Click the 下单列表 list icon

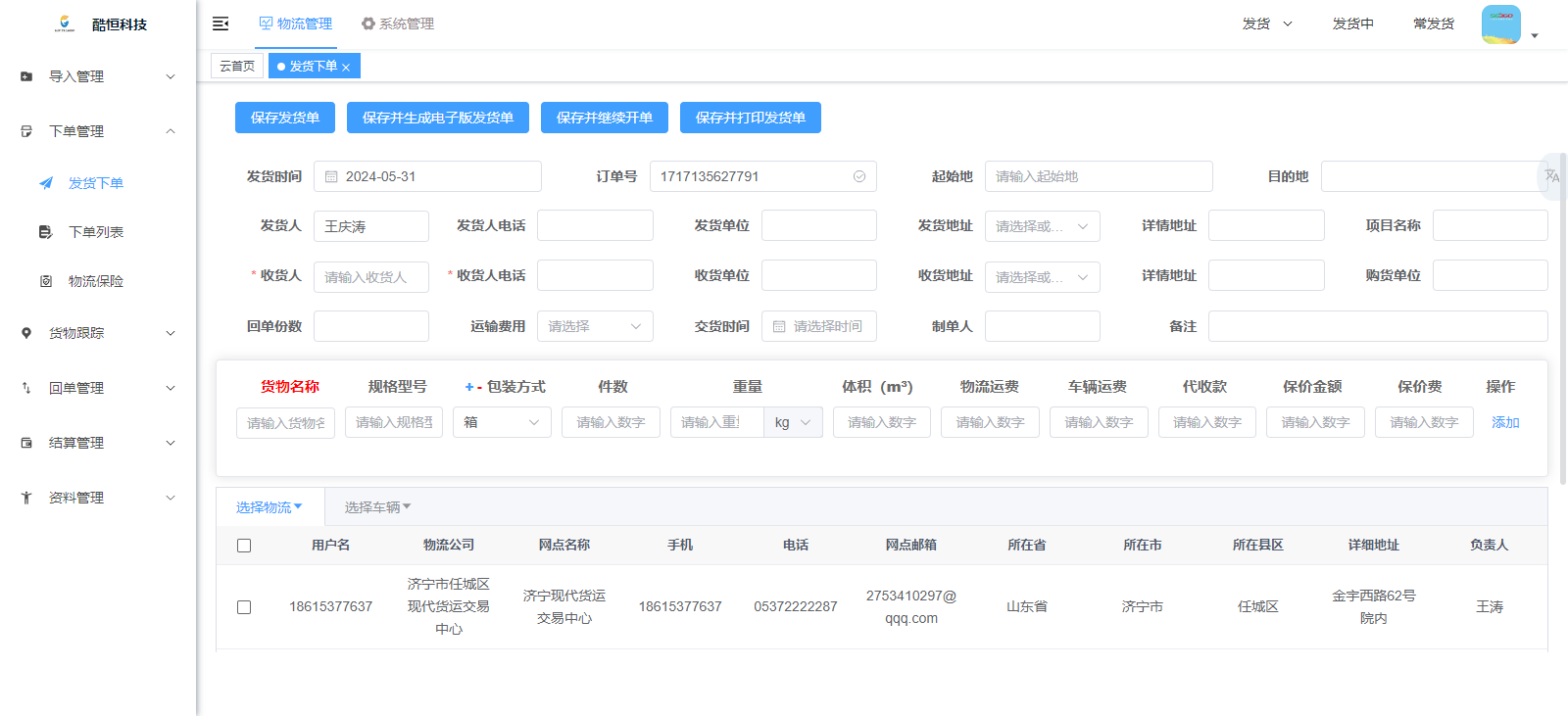[46, 232]
